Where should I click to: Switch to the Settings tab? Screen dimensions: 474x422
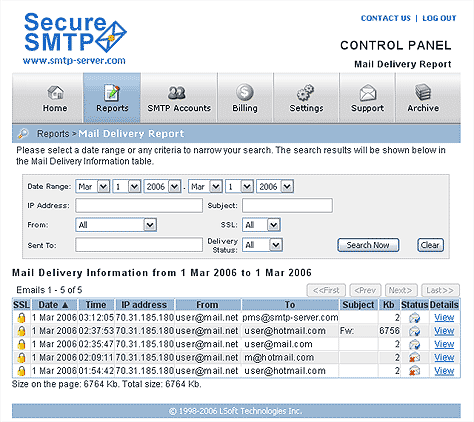[306, 98]
